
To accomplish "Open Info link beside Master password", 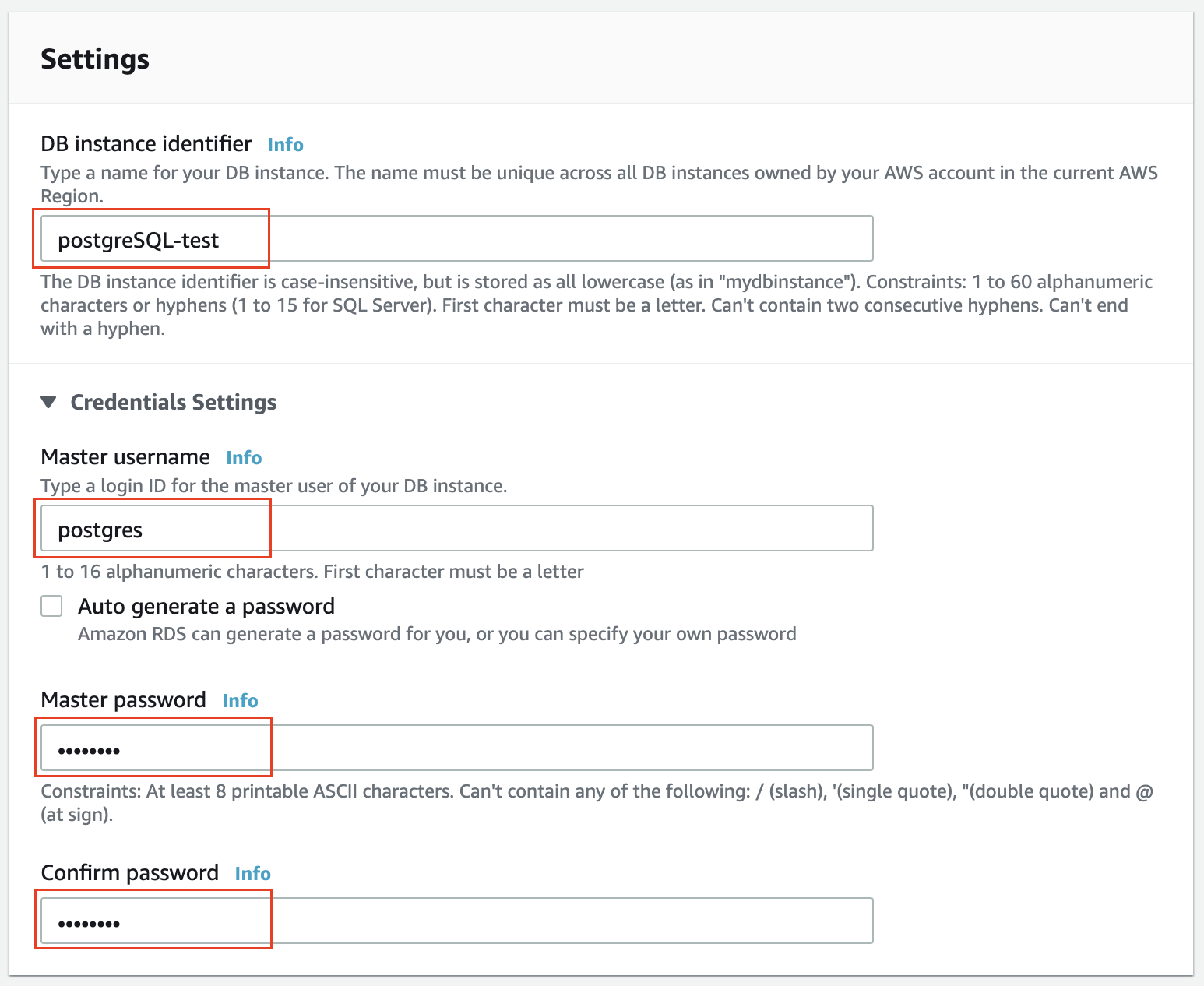I will click(240, 701).
